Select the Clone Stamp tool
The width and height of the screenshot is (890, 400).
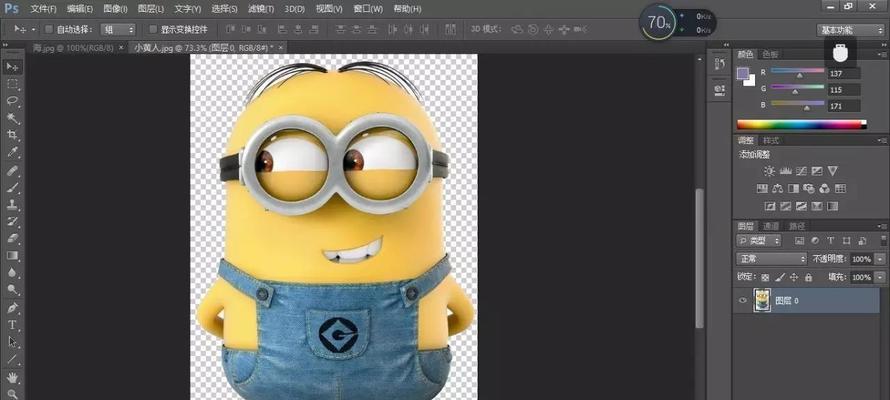tap(12, 204)
